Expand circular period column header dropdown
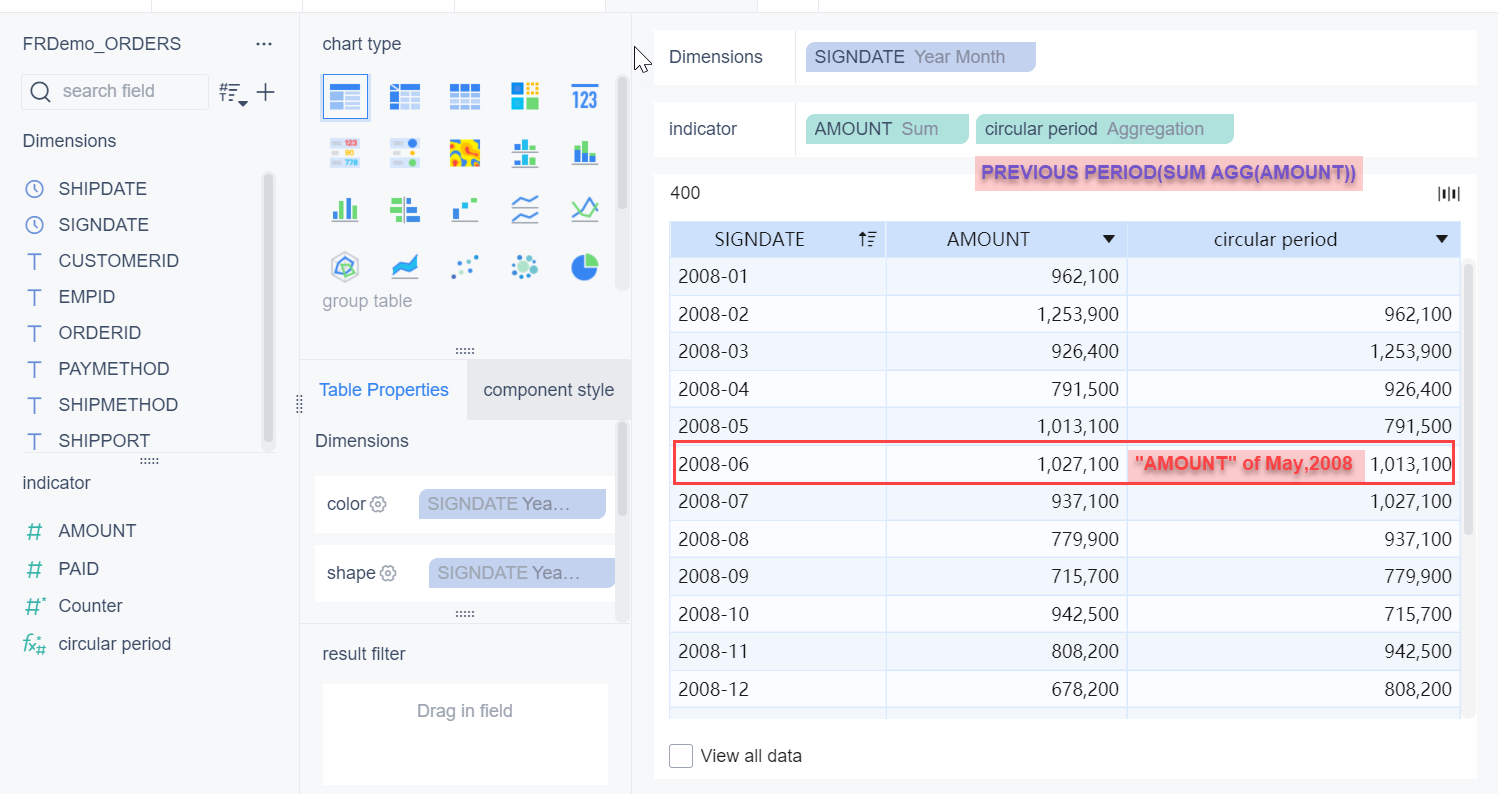The width and height of the screenshot is (1498, 794). pos(1441,239)
